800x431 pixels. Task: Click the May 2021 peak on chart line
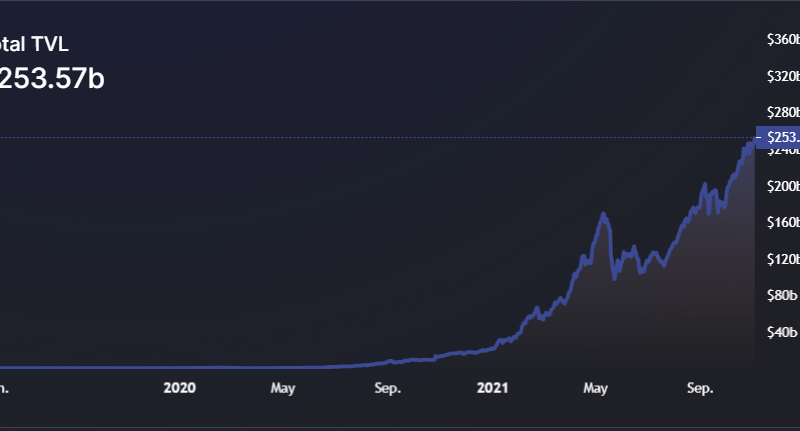pyautogui.click(x=603, y=214)
